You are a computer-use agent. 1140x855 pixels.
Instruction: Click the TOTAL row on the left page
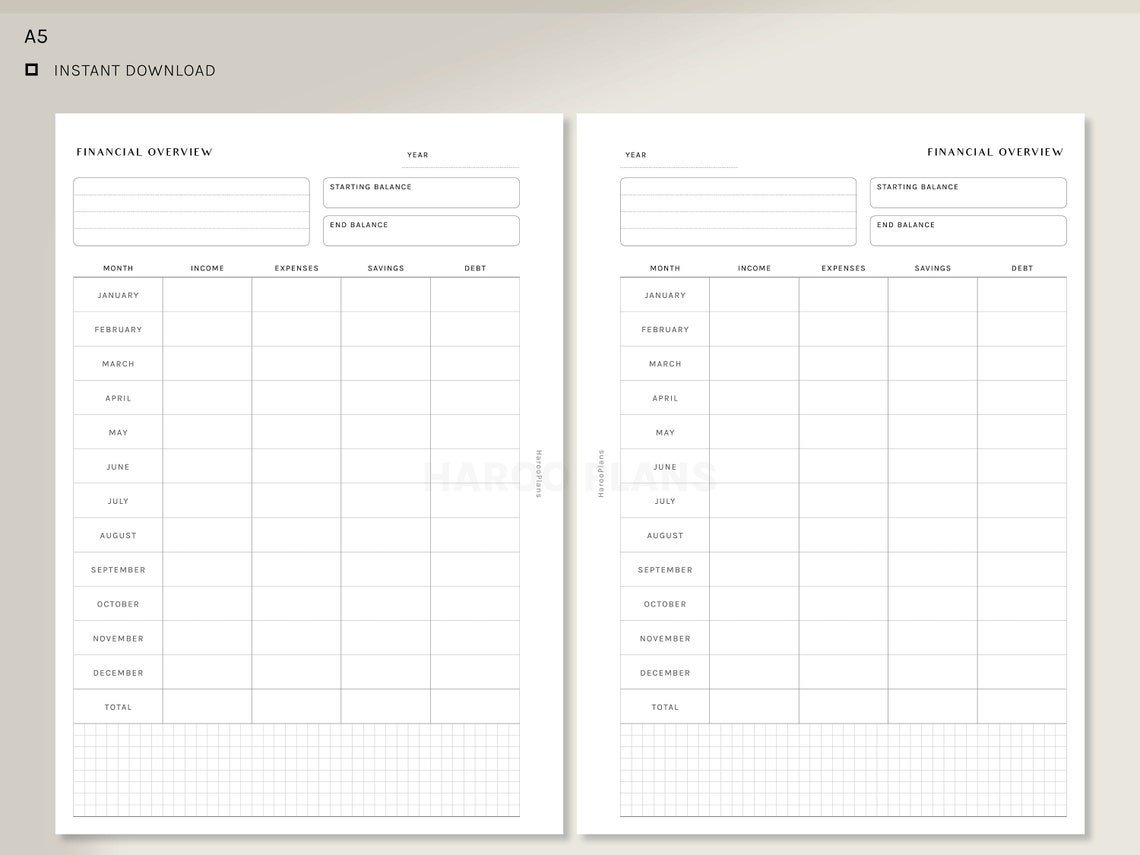(117, 707)
